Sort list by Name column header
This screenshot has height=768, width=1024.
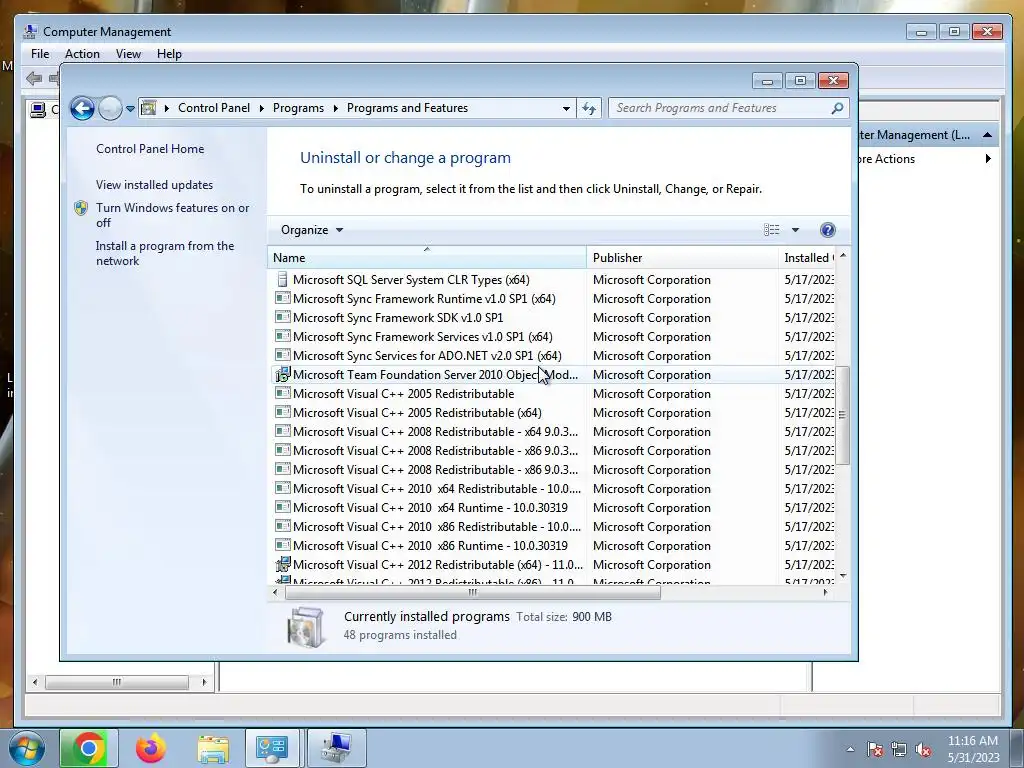(x=427, y=258)
